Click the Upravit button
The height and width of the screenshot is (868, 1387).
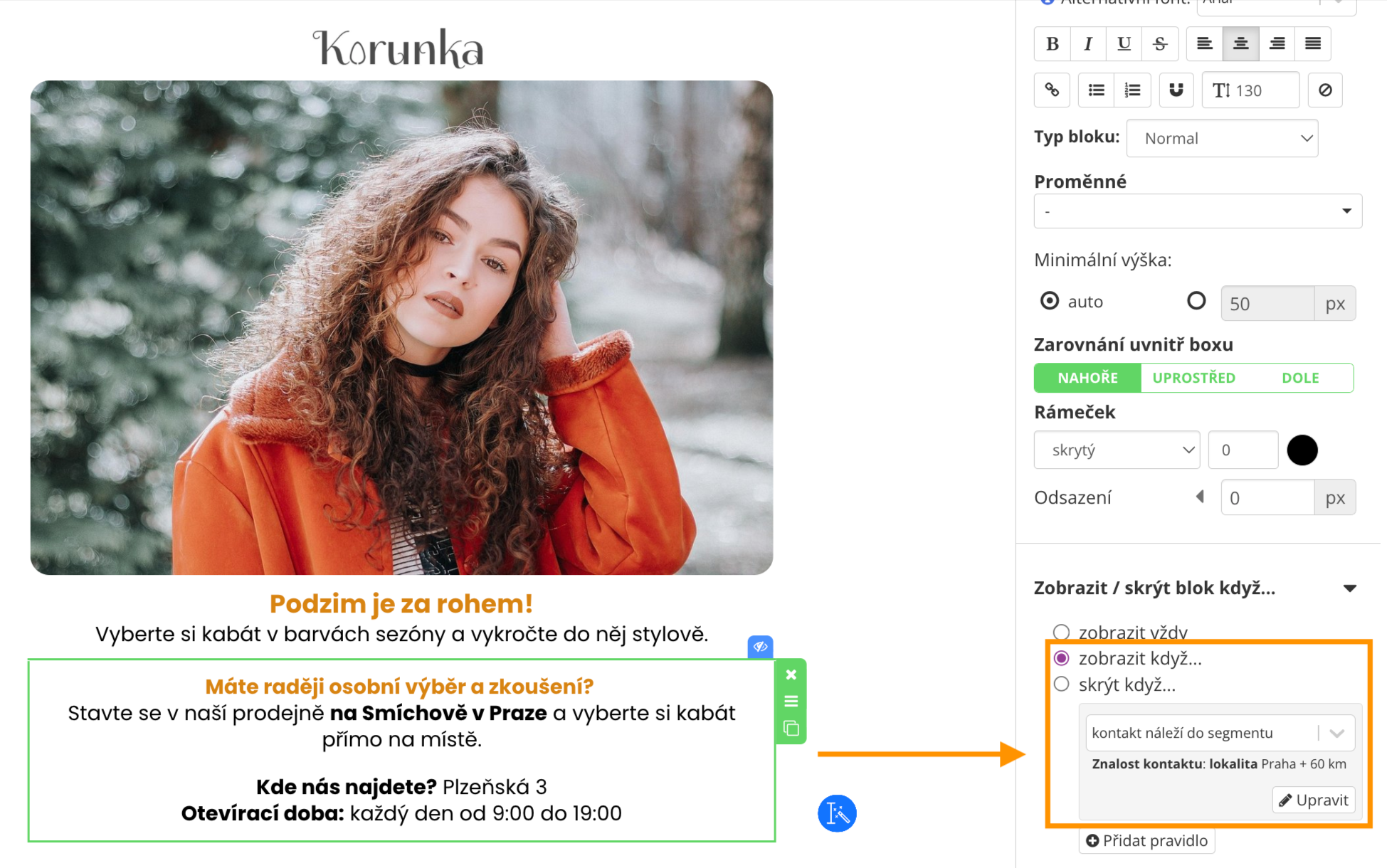(1314, 800)
